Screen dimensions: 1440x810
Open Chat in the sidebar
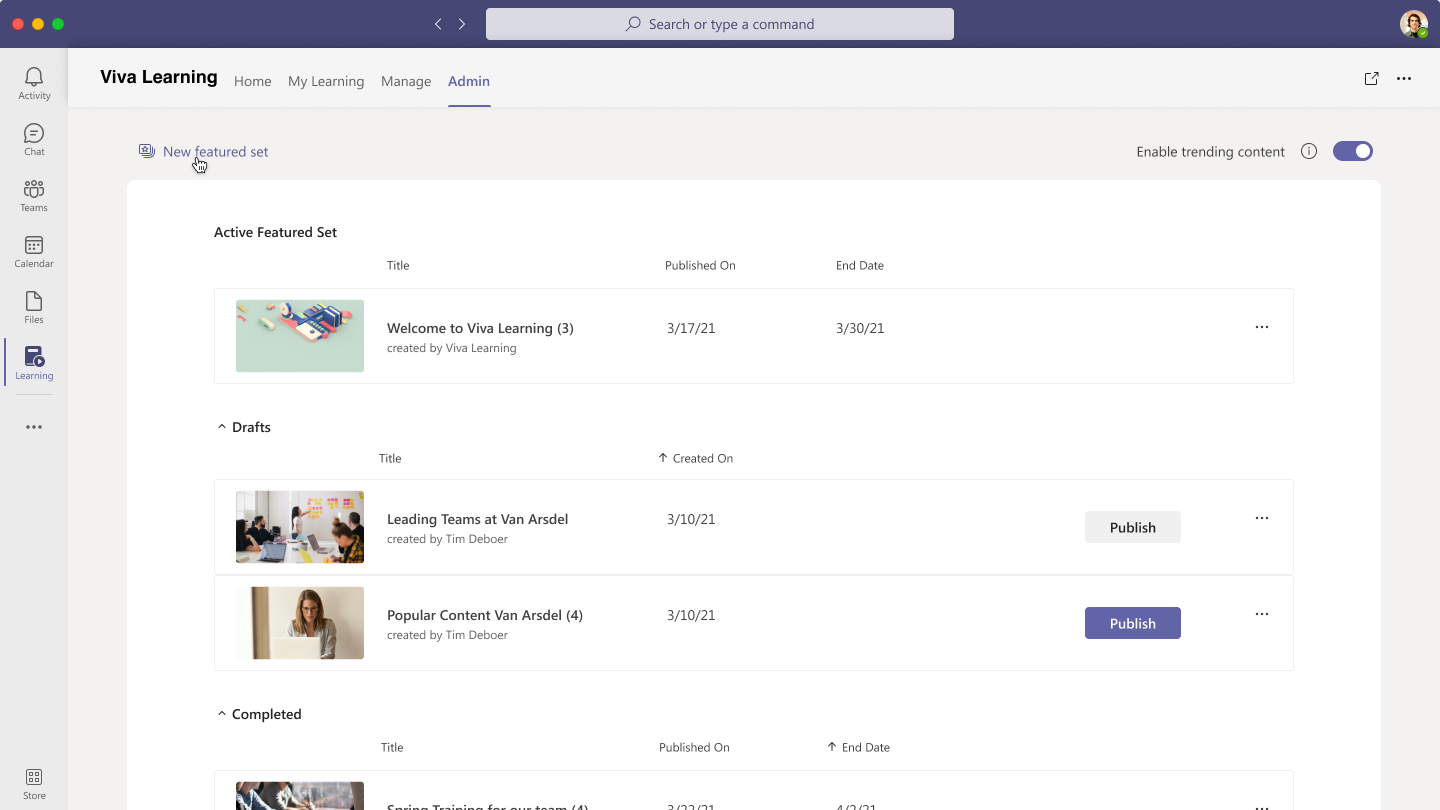tap(34, 139)
